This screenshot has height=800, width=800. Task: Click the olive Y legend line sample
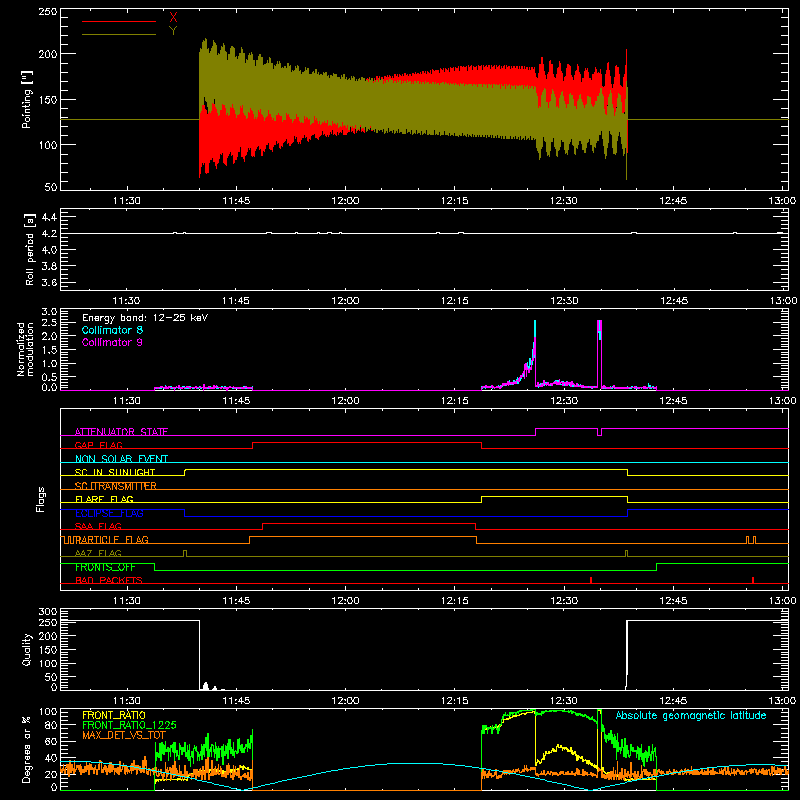[118, 35]
